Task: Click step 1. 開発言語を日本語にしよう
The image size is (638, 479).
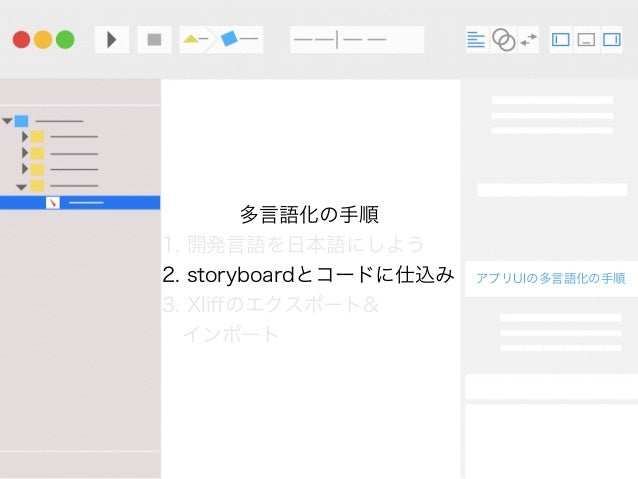Action: 293,244
